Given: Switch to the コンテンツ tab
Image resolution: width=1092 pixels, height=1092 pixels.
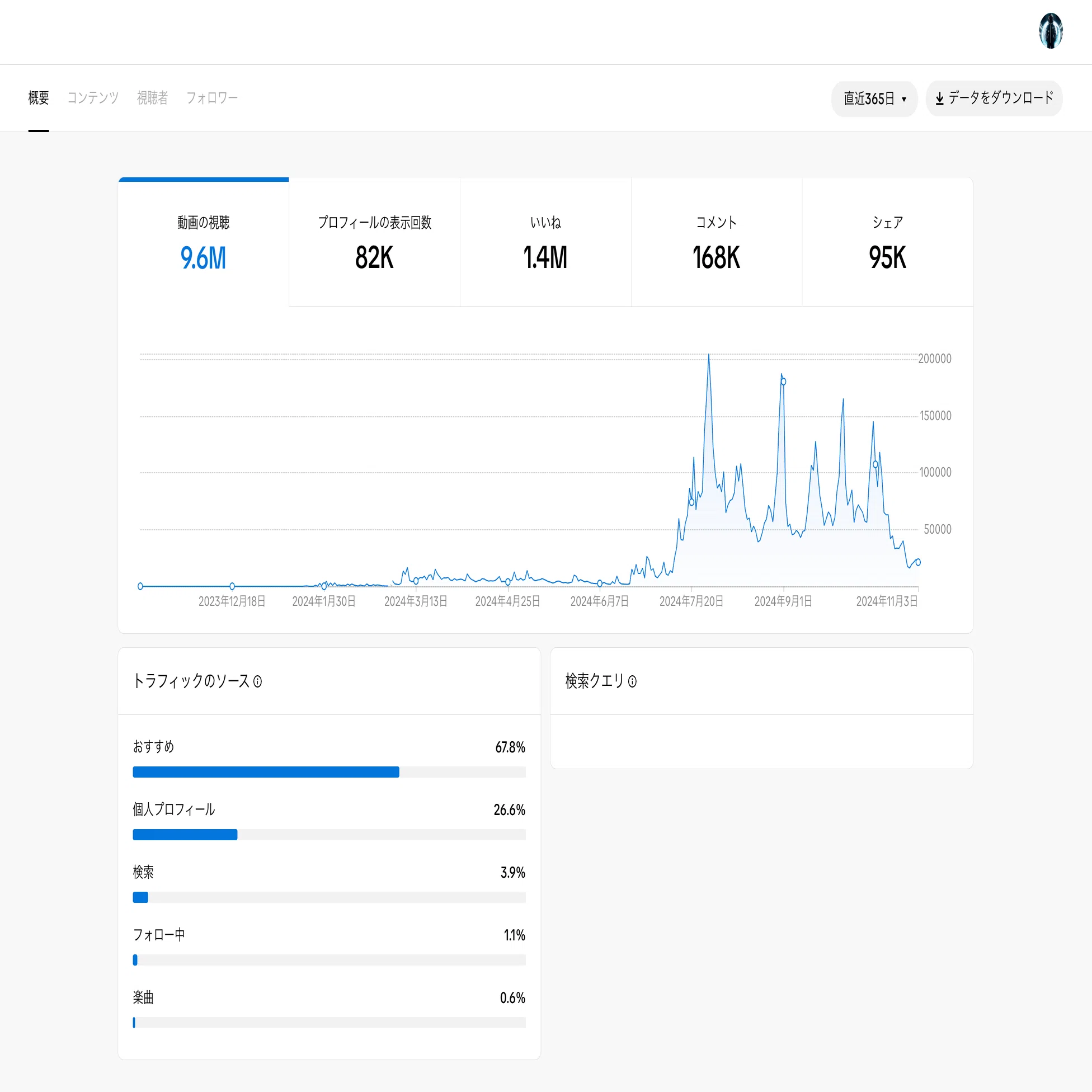Looking at the screenshot, I should click(93, 98).
